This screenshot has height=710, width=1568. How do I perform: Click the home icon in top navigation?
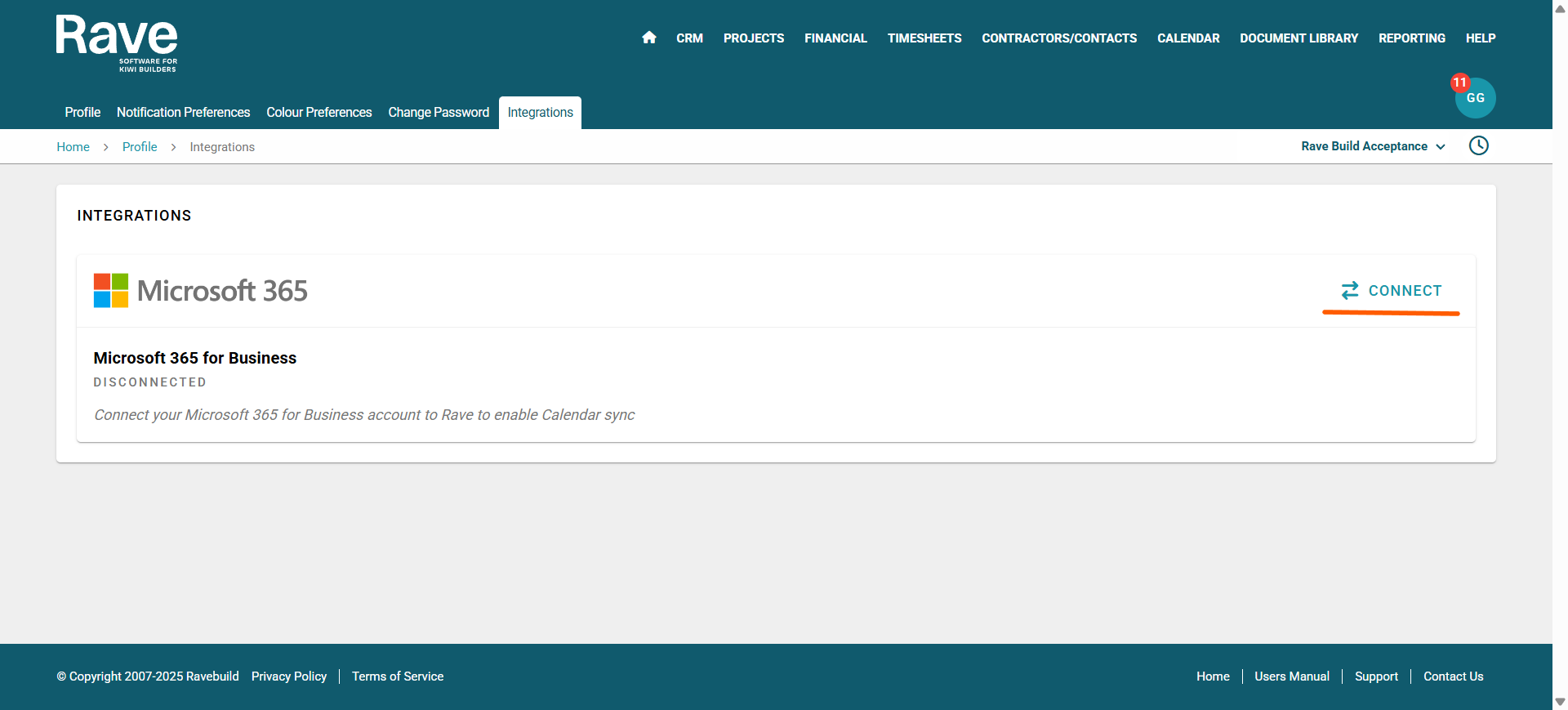tap(649, 38)
